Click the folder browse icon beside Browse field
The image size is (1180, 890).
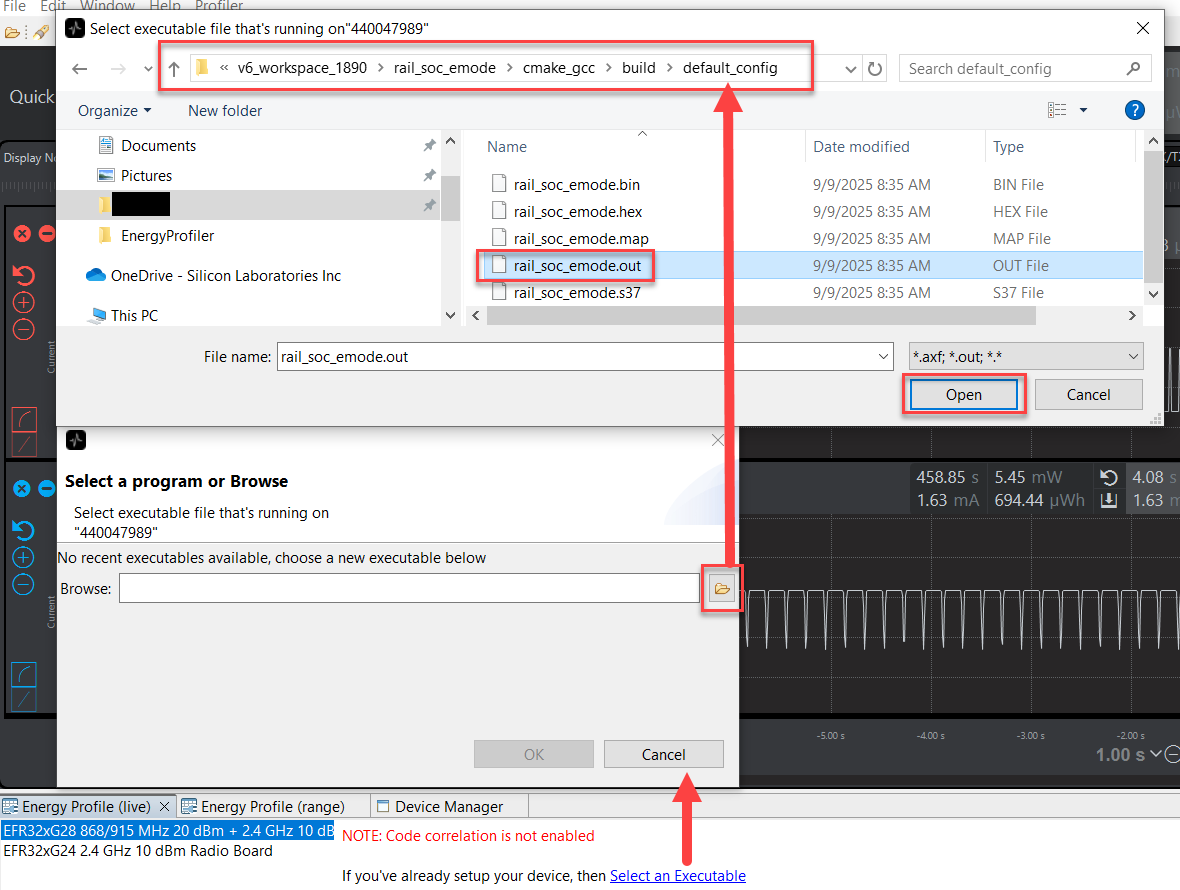point(721,589)
